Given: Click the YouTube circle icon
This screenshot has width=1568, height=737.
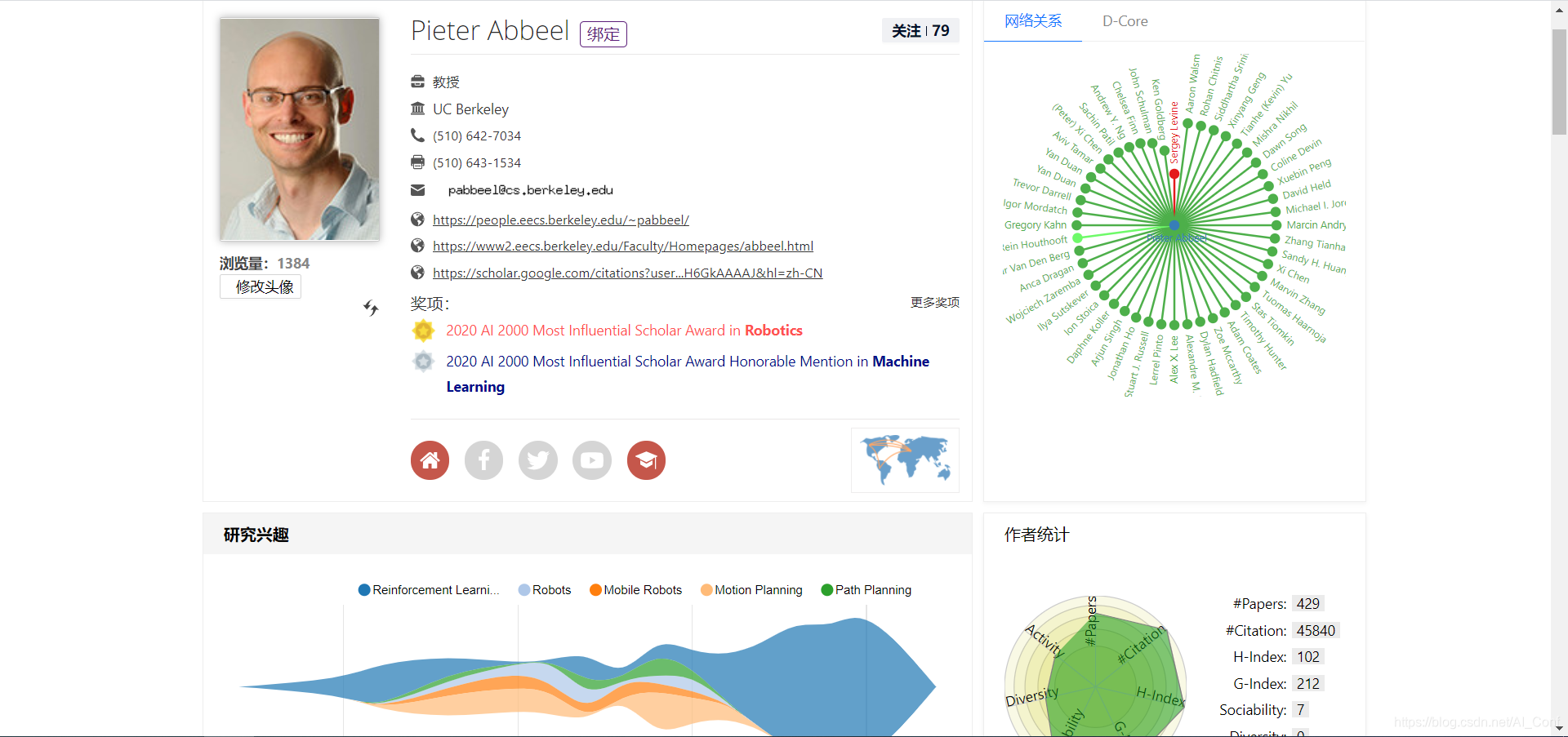Looking at the screenshot, I should click(592, 460).
